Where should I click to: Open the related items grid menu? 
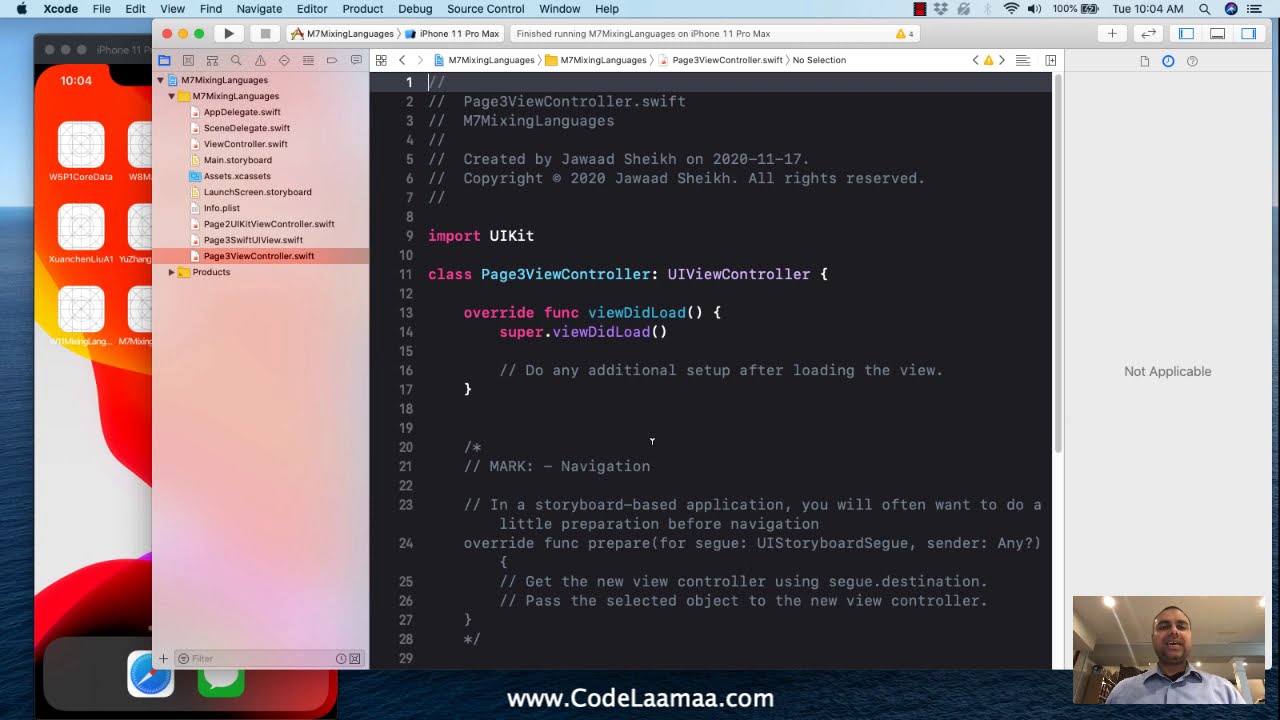381,60
